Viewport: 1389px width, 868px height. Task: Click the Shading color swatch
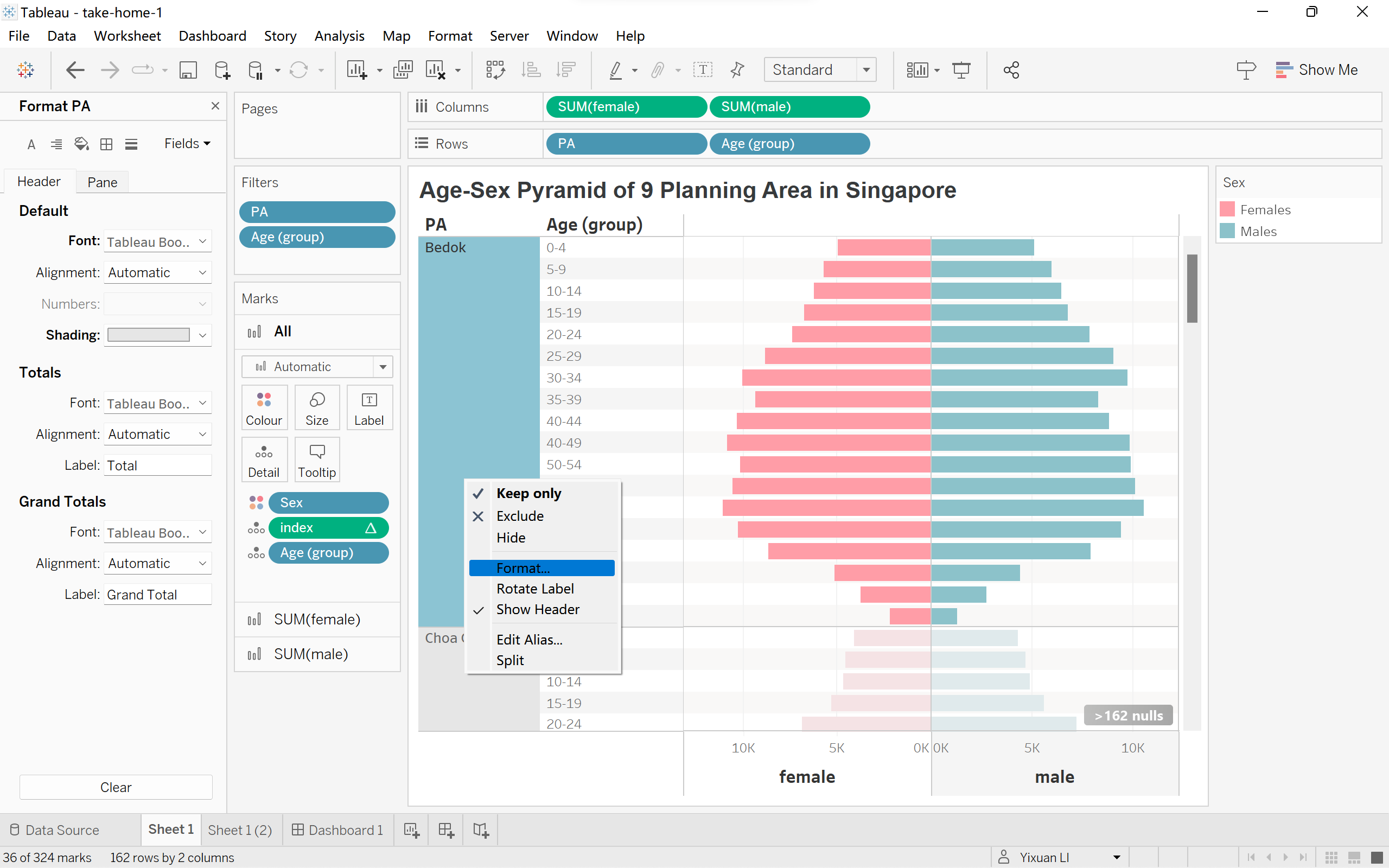click(149, 335)
